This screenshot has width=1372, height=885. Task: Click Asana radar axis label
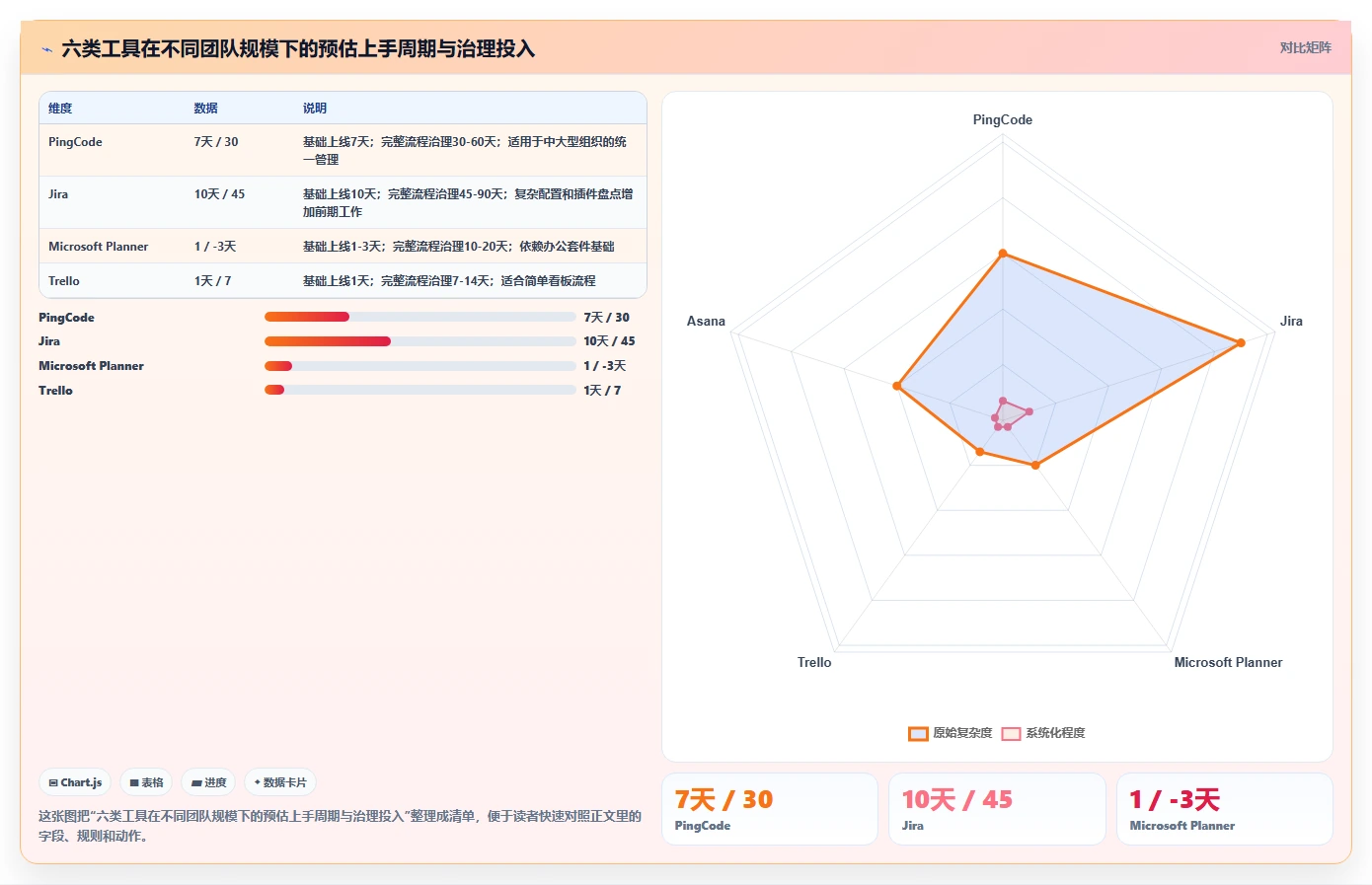(x=706, y=321)
